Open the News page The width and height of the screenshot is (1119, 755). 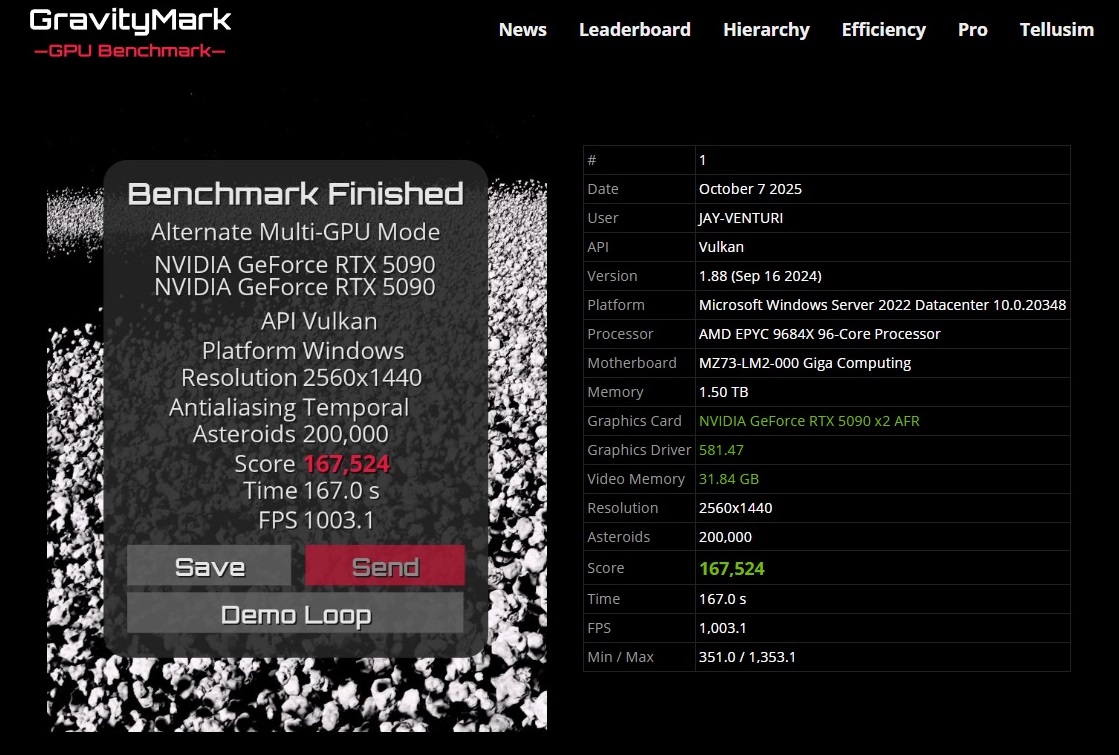tap(522, 29)
